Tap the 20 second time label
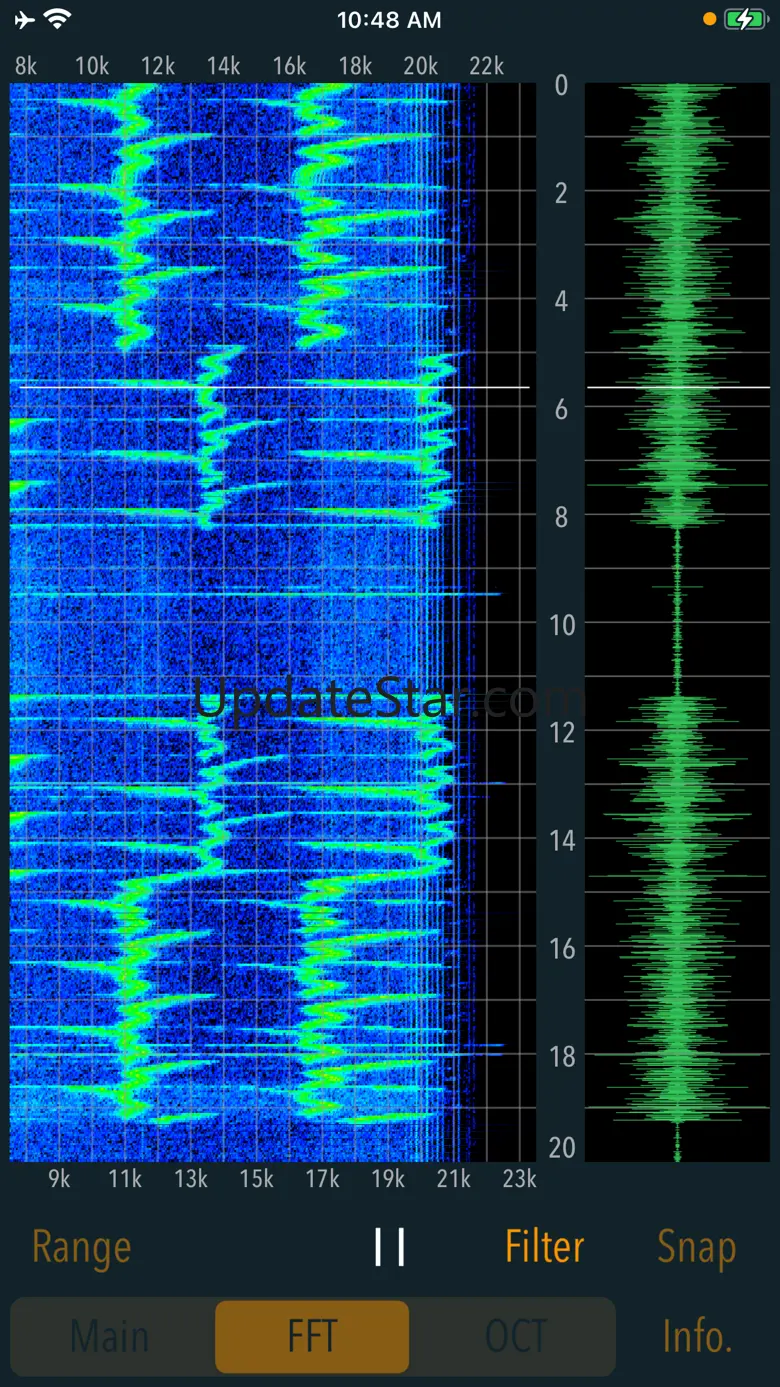 (x=562, y=1147)
